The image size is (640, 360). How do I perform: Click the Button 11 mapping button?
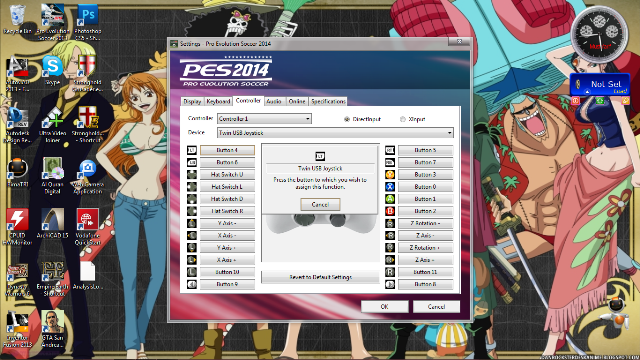point(425,272)
